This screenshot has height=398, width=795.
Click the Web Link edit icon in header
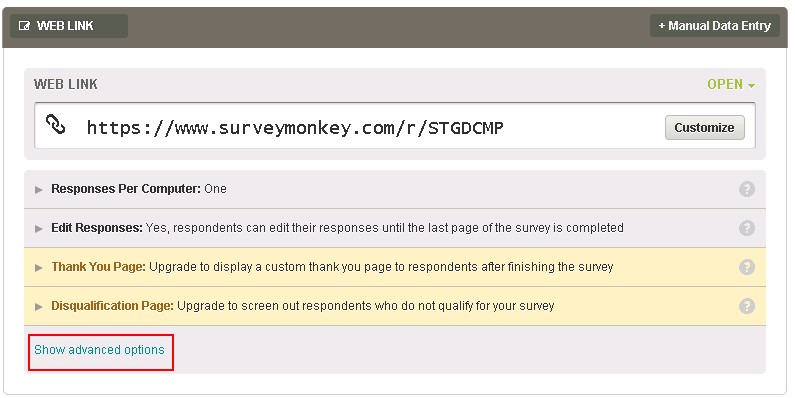coord(24,26)
